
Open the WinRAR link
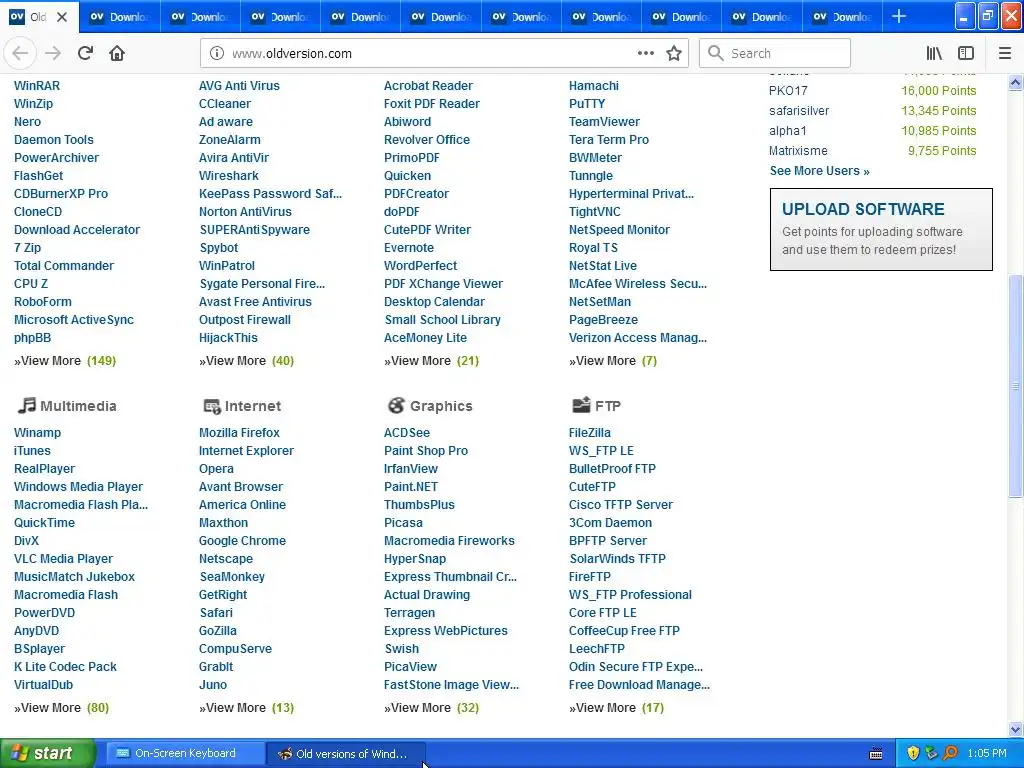point(37,86)
